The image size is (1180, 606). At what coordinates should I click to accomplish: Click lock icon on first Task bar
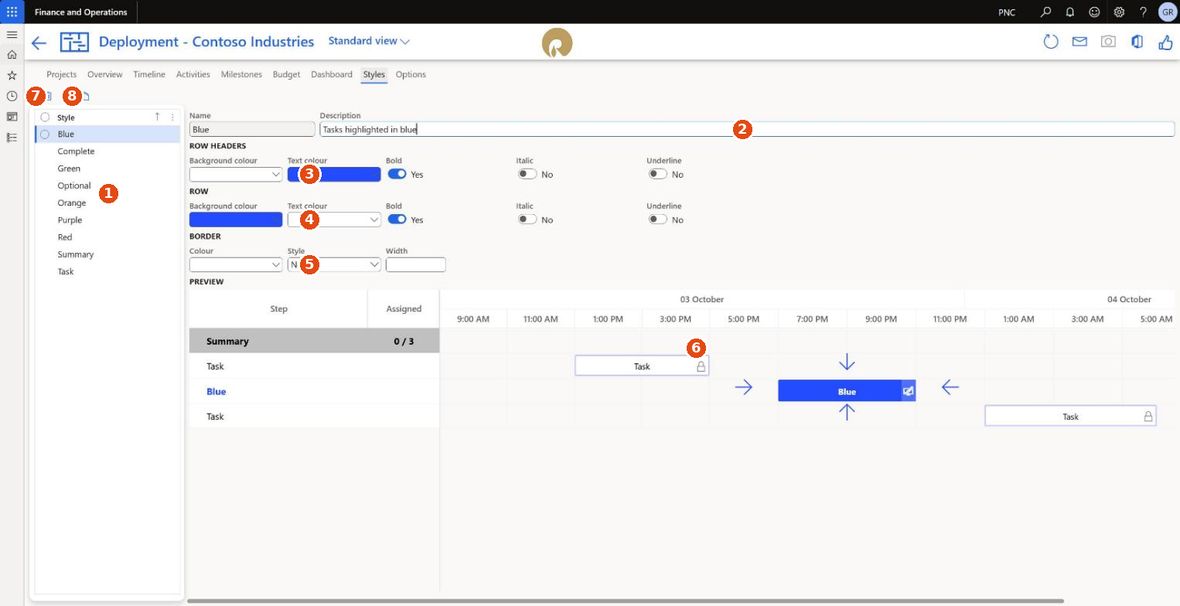(701, 367)
